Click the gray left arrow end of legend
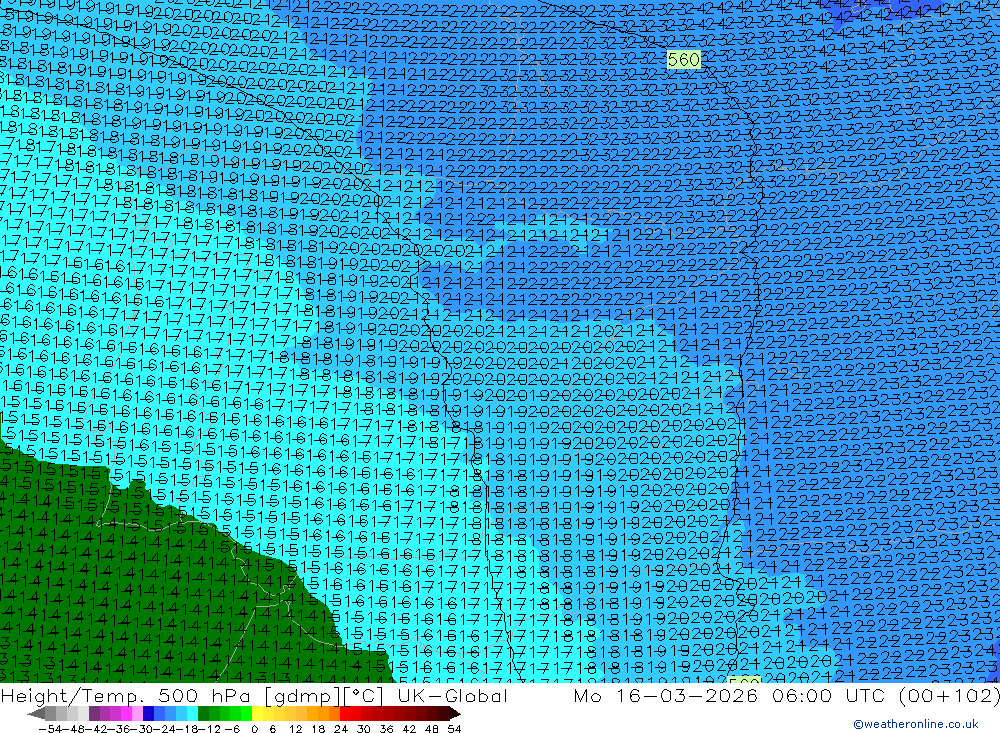This screenshot has height=733, width=1000. (x=36, y=714)
